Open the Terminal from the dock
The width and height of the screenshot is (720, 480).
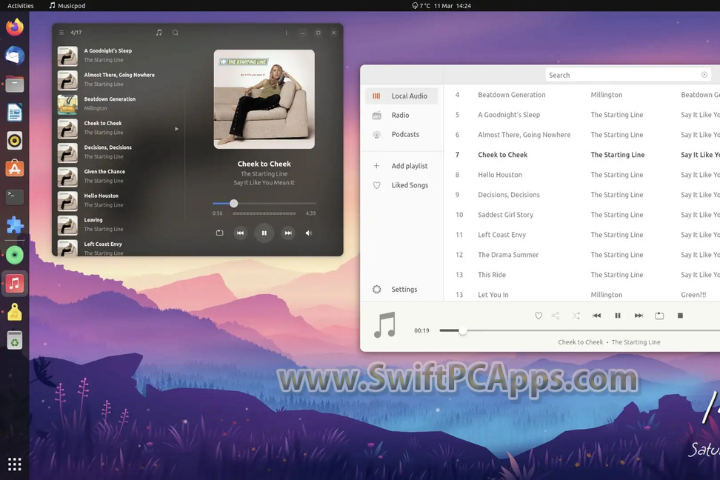point(15,197)
